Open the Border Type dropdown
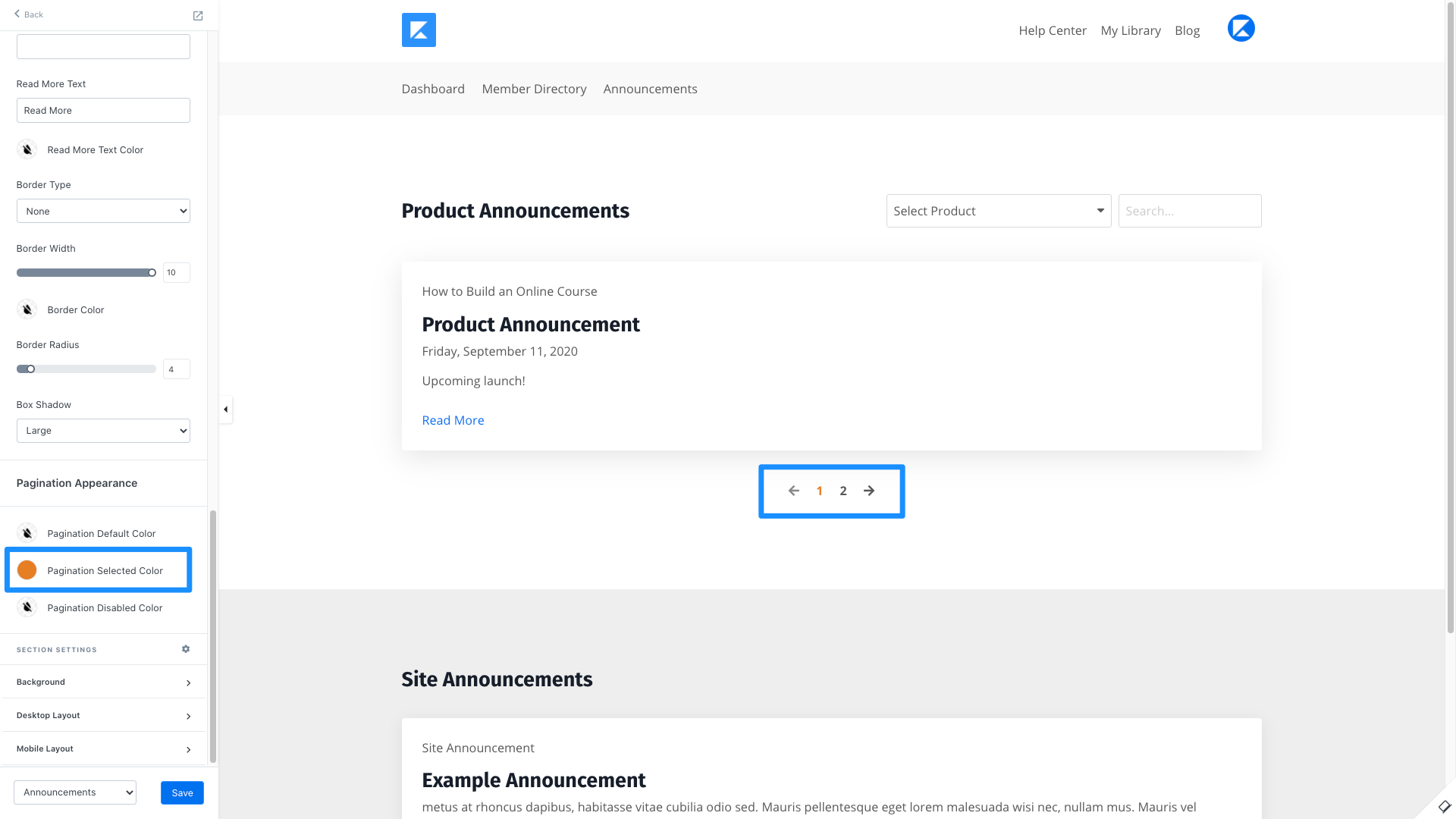1456x819 pixels. click(103, 212)
